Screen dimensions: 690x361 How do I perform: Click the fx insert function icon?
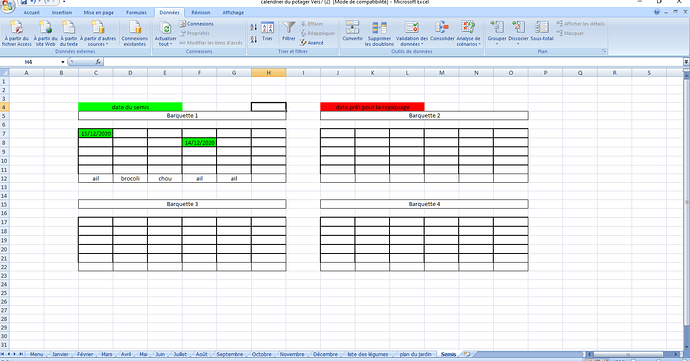[x=98, y=62]
